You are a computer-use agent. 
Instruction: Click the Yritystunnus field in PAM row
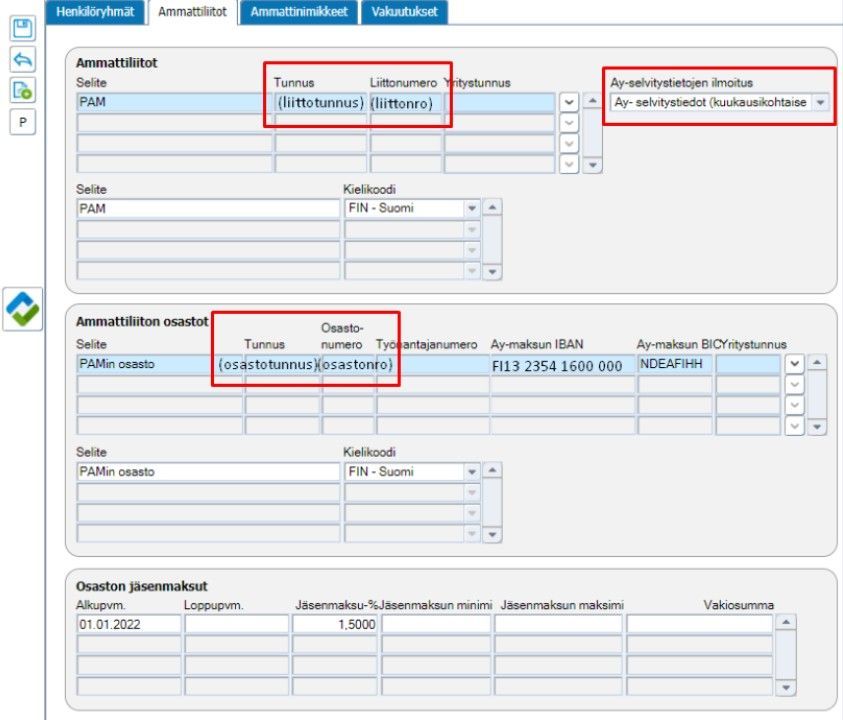pyautogui.click(x=499, y=102)
